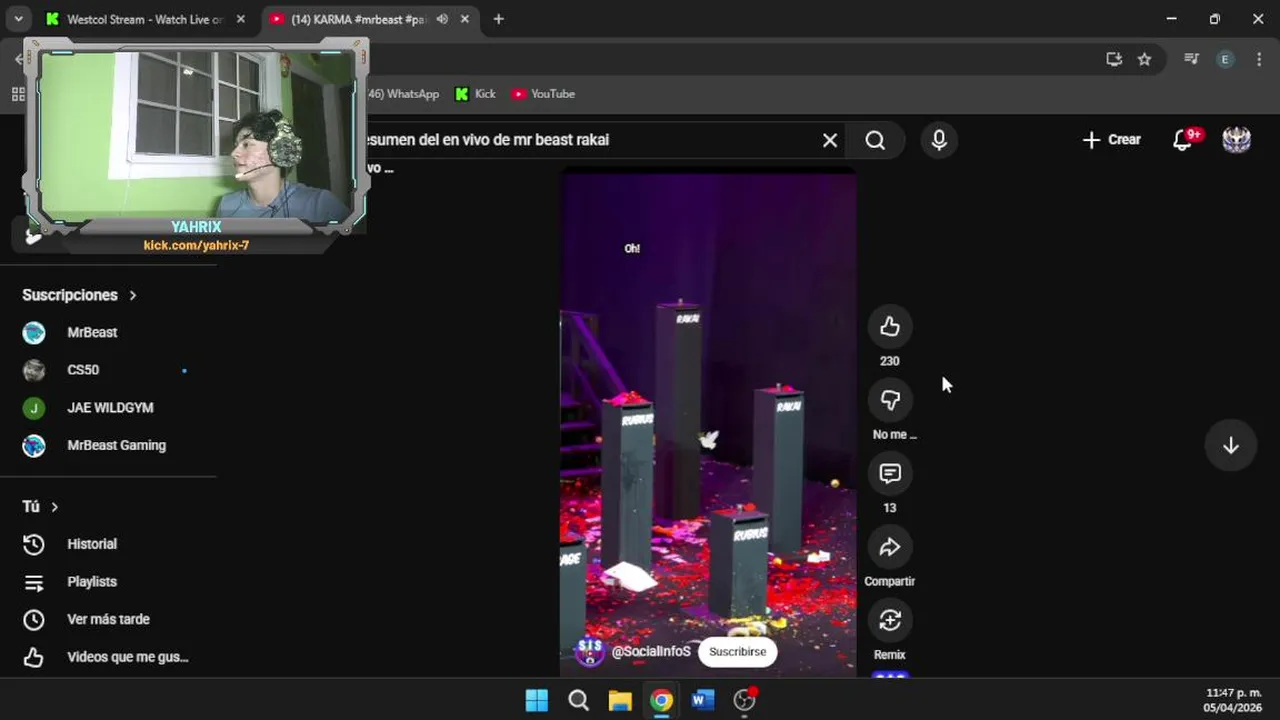This screenshot has height=720, width=1280.
Task: Open Ver más tarde in sidebar
Action: (x=108, y=620)
